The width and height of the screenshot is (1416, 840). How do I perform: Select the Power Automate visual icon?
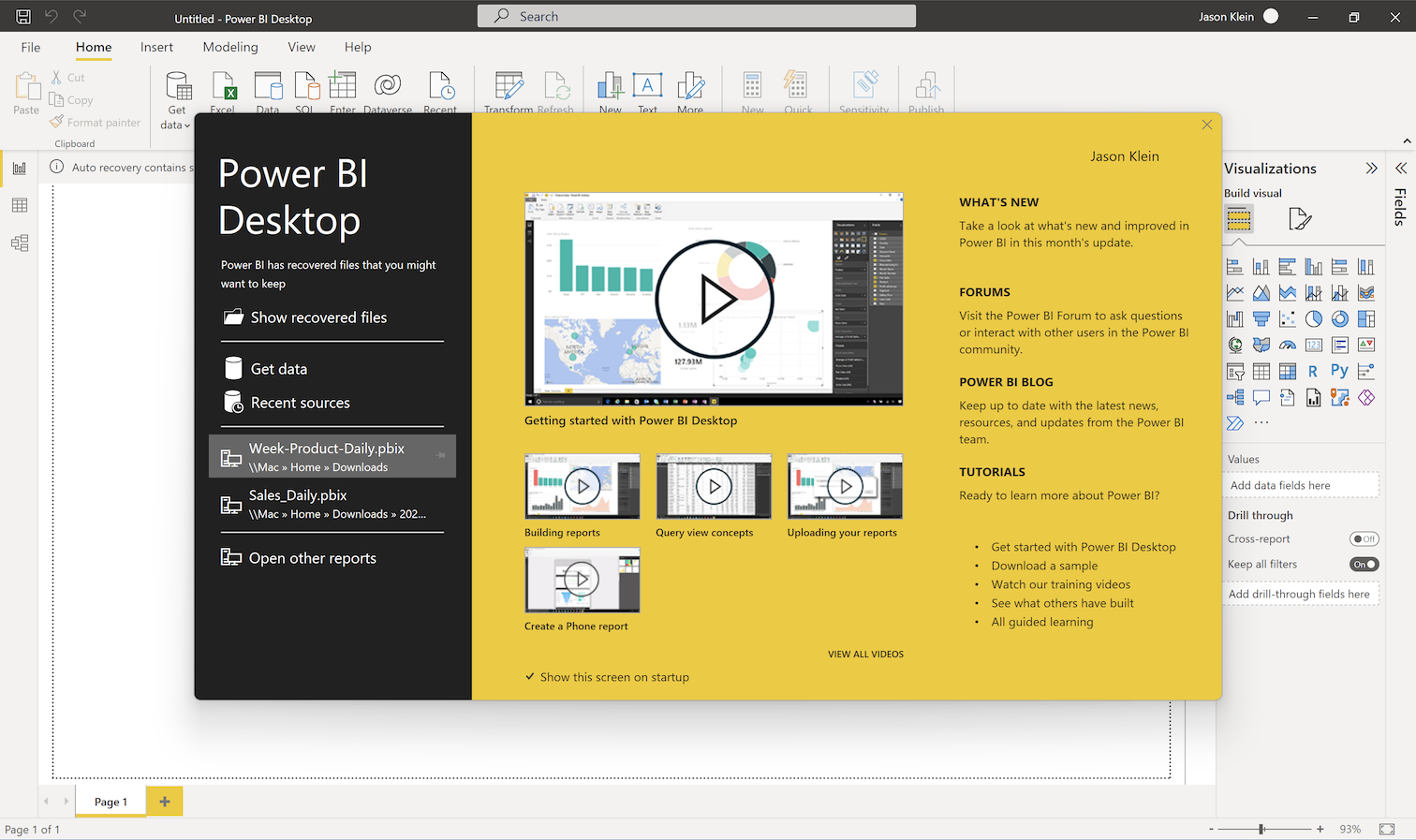click(1235, 423)
